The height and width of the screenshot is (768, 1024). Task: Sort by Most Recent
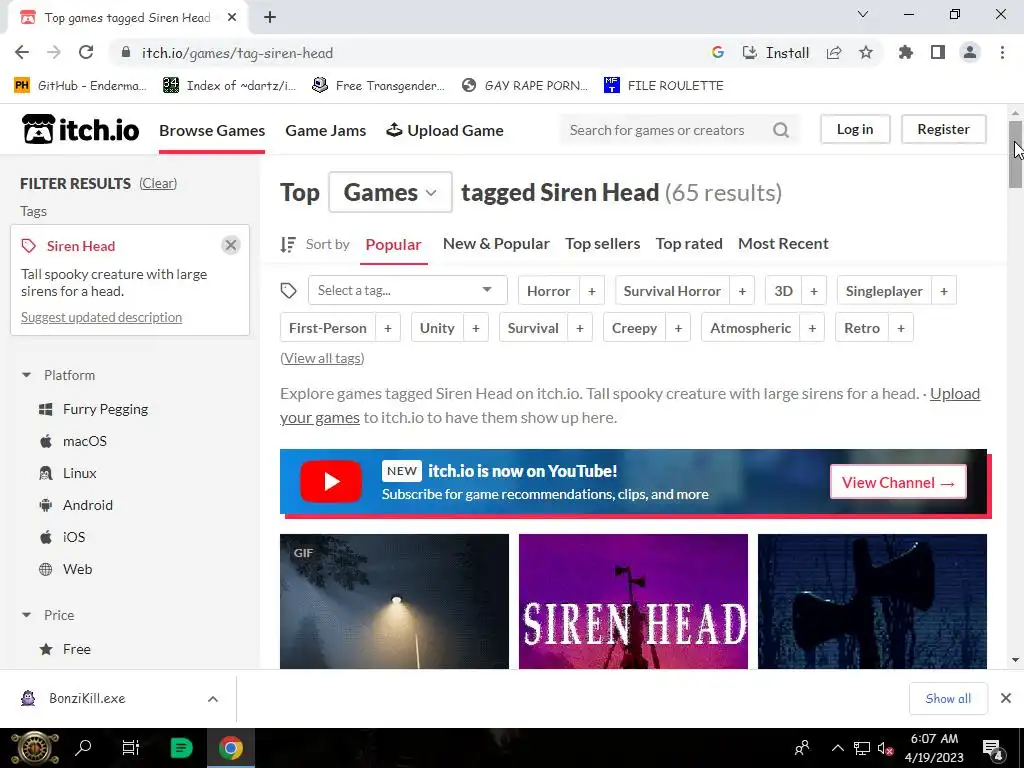pos(783,244)
